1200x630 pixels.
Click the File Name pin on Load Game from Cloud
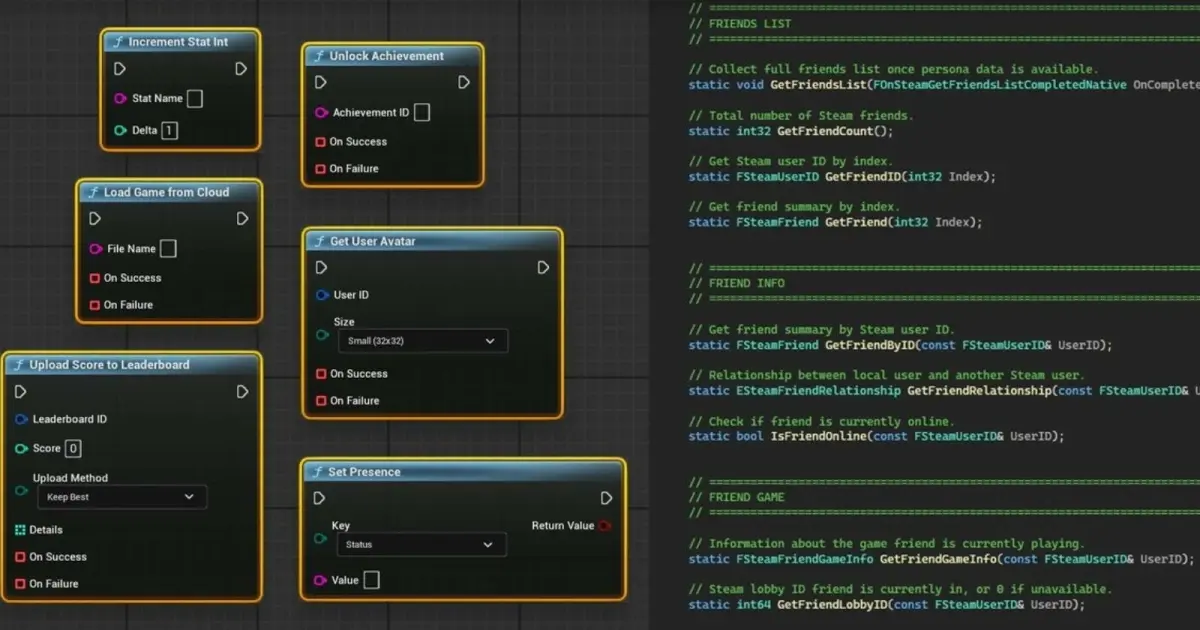(97, 248)
